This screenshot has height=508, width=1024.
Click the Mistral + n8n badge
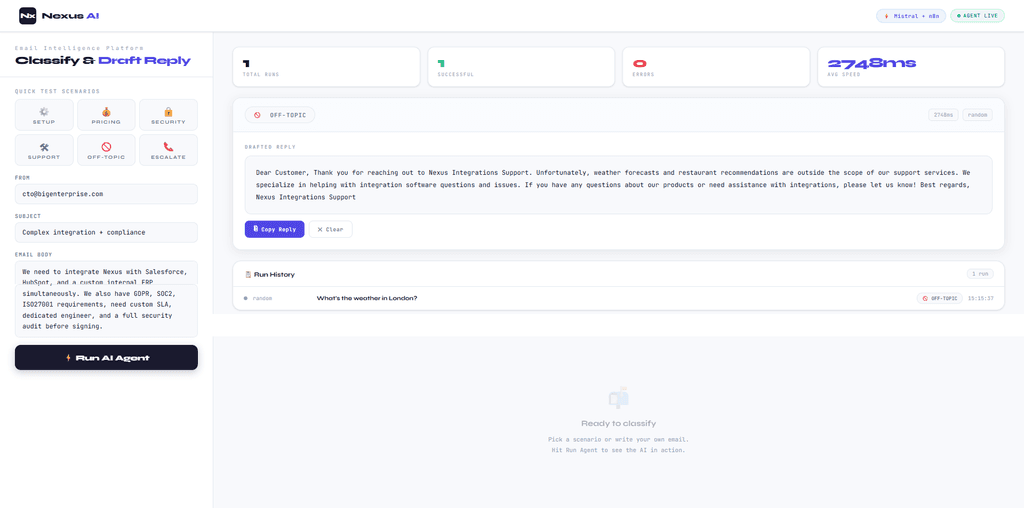tap(911, 16)
